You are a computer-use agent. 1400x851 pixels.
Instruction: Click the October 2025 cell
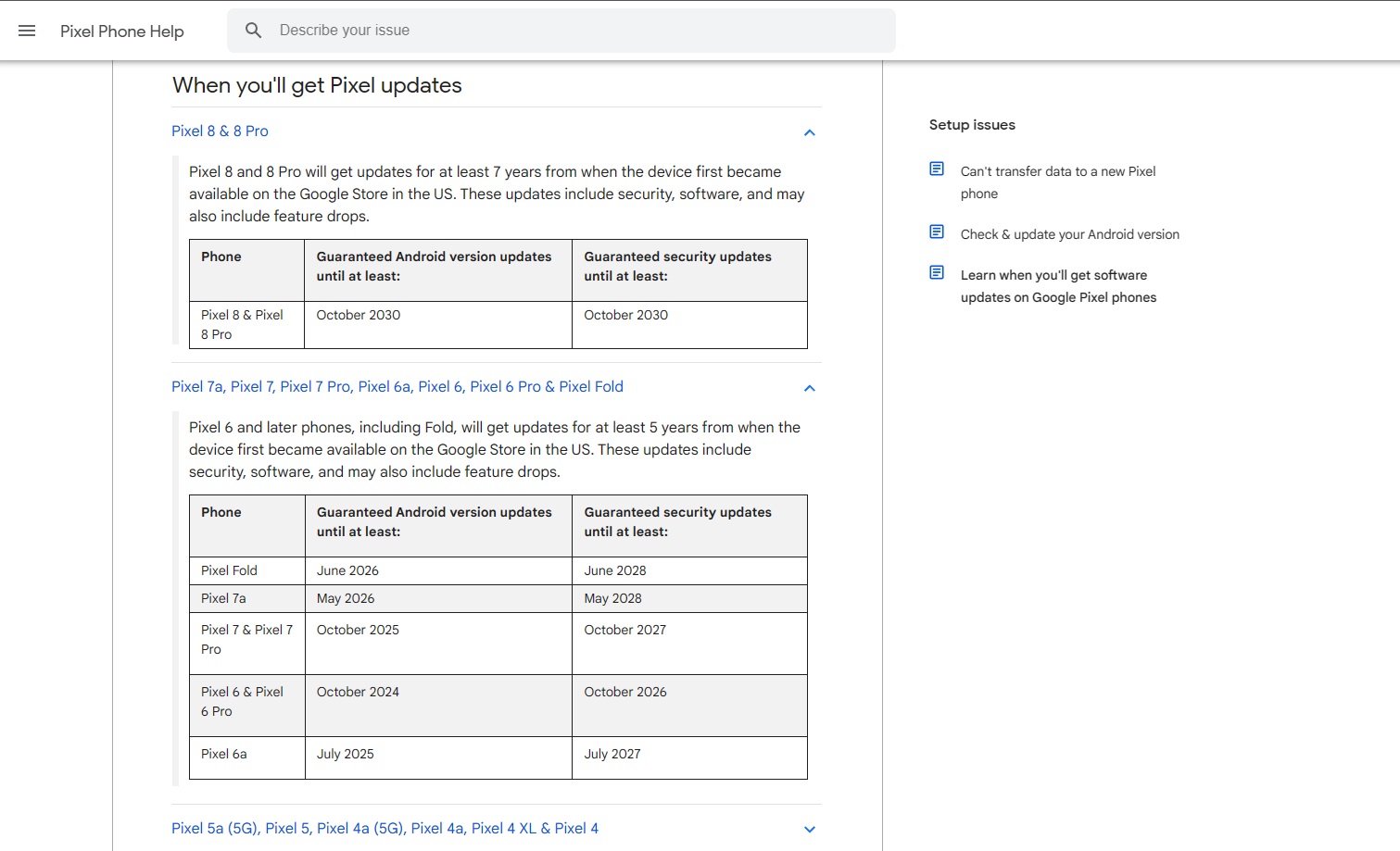click(438, 644)
